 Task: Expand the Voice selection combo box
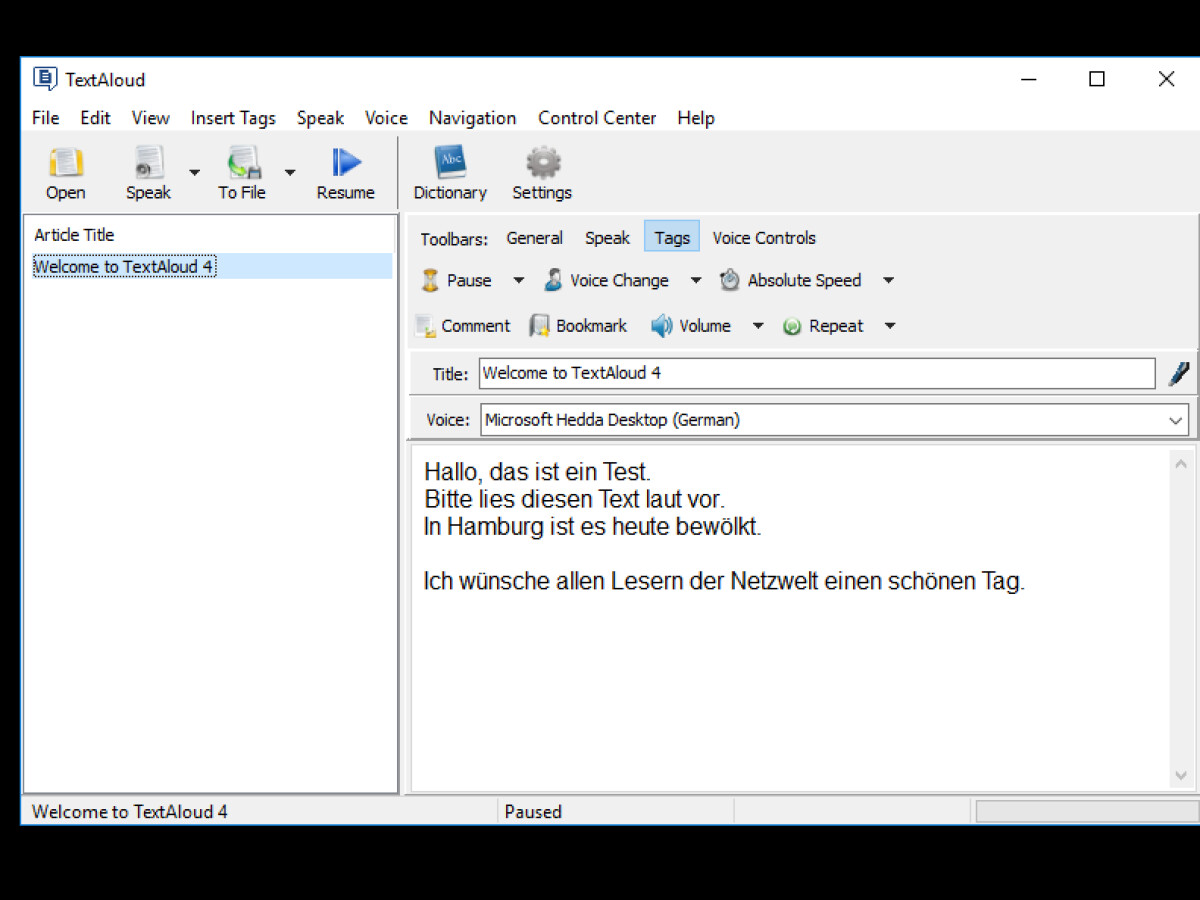(1176, 419)
